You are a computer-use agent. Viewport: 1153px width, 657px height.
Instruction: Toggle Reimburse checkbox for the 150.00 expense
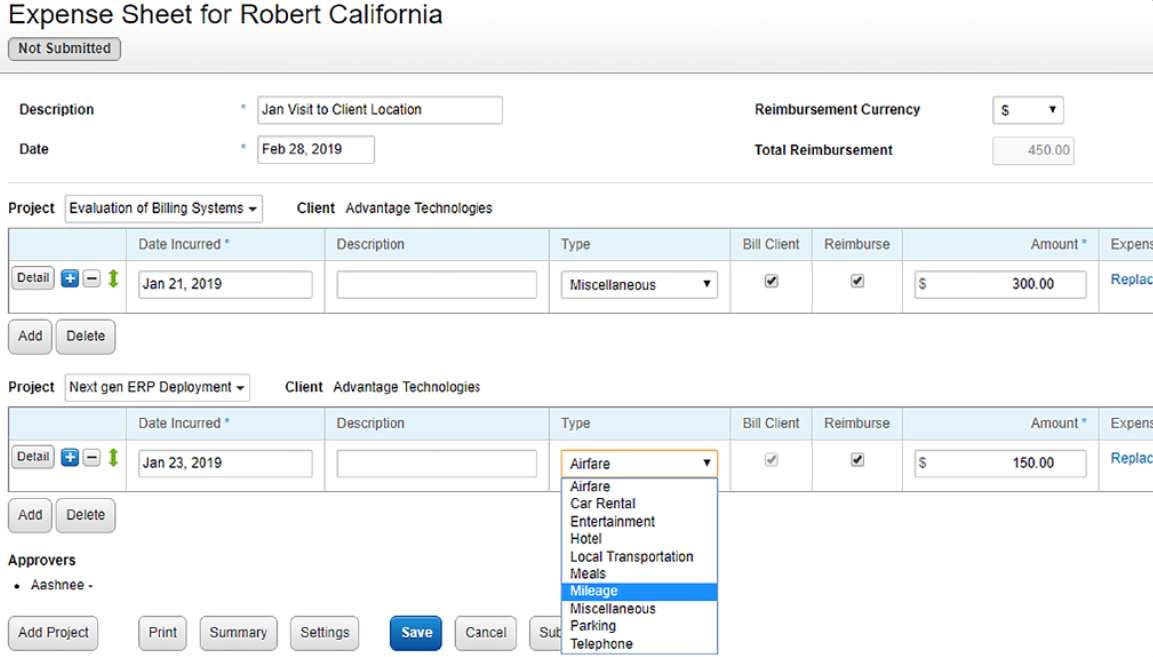click(x=857, y=461)
